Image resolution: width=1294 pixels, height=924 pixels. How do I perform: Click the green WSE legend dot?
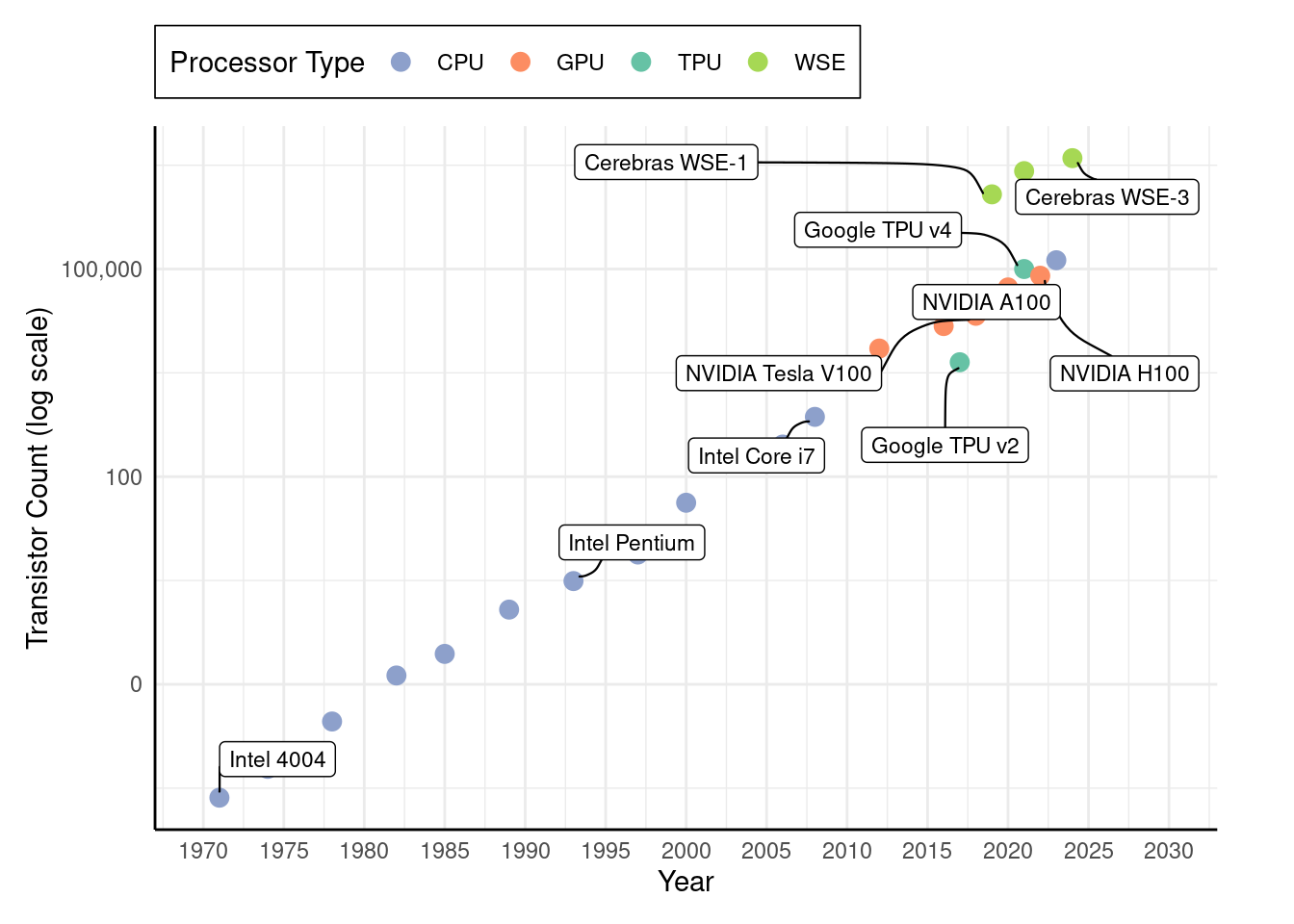click(x=758, y=63)
